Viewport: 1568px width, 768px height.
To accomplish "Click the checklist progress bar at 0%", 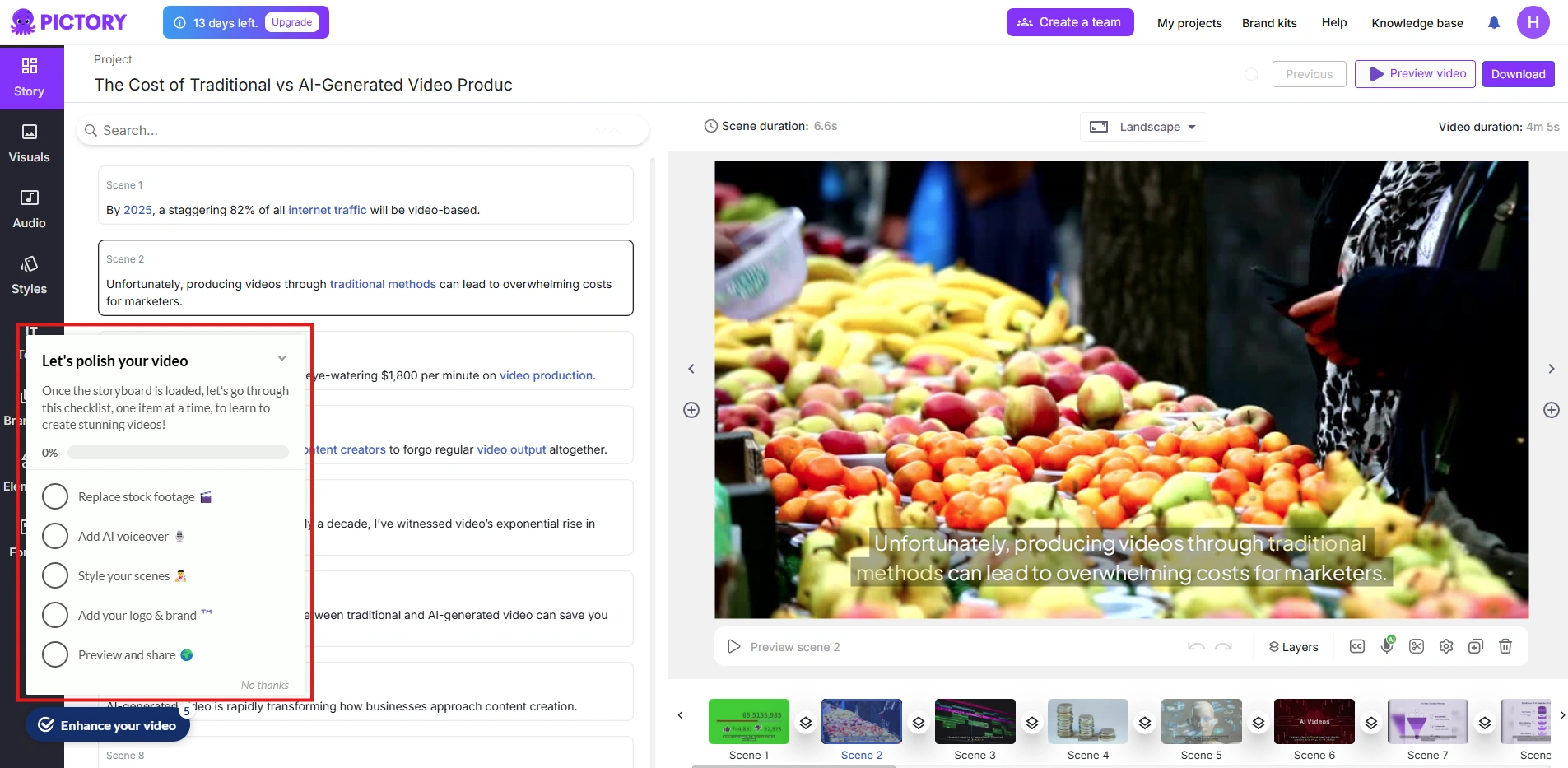I will point(178,452).
